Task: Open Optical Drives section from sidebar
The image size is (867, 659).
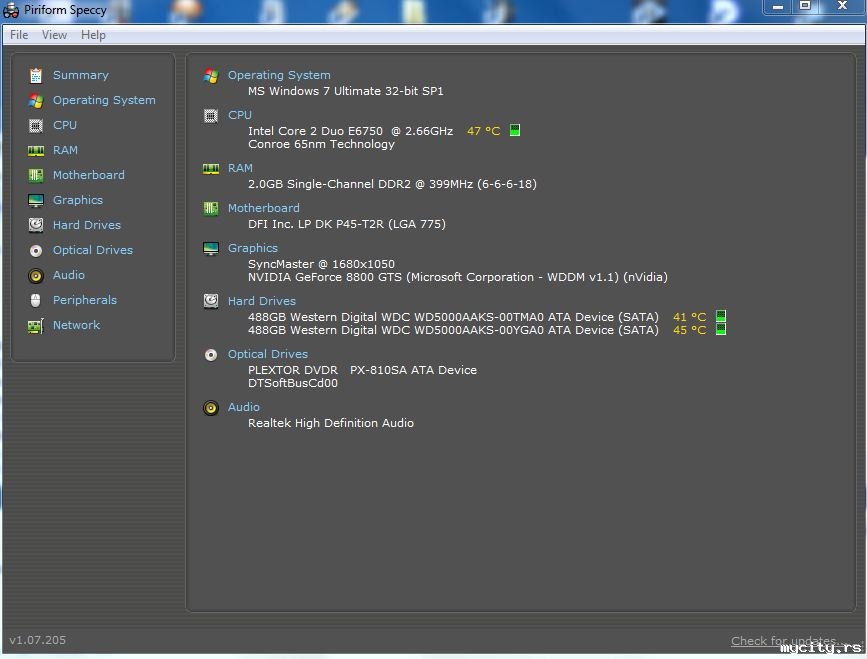Action: (x=93, y=250)
